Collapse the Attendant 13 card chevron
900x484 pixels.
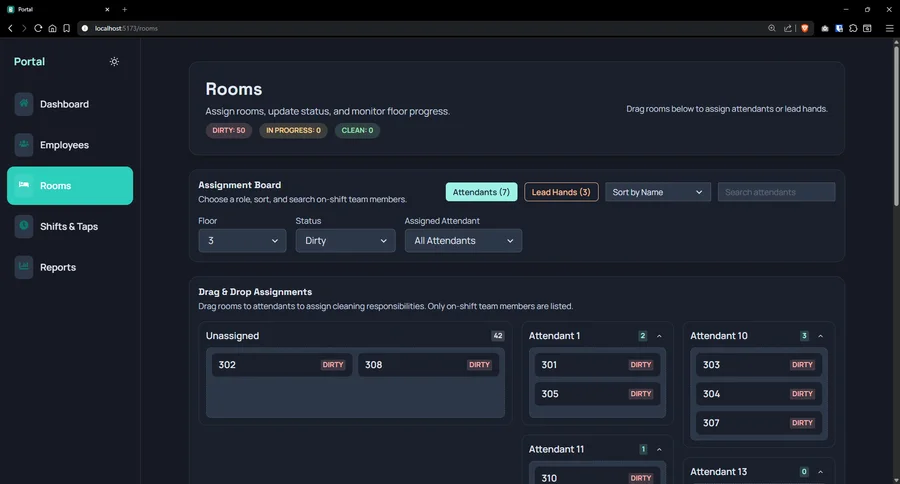tap(820, 471)
